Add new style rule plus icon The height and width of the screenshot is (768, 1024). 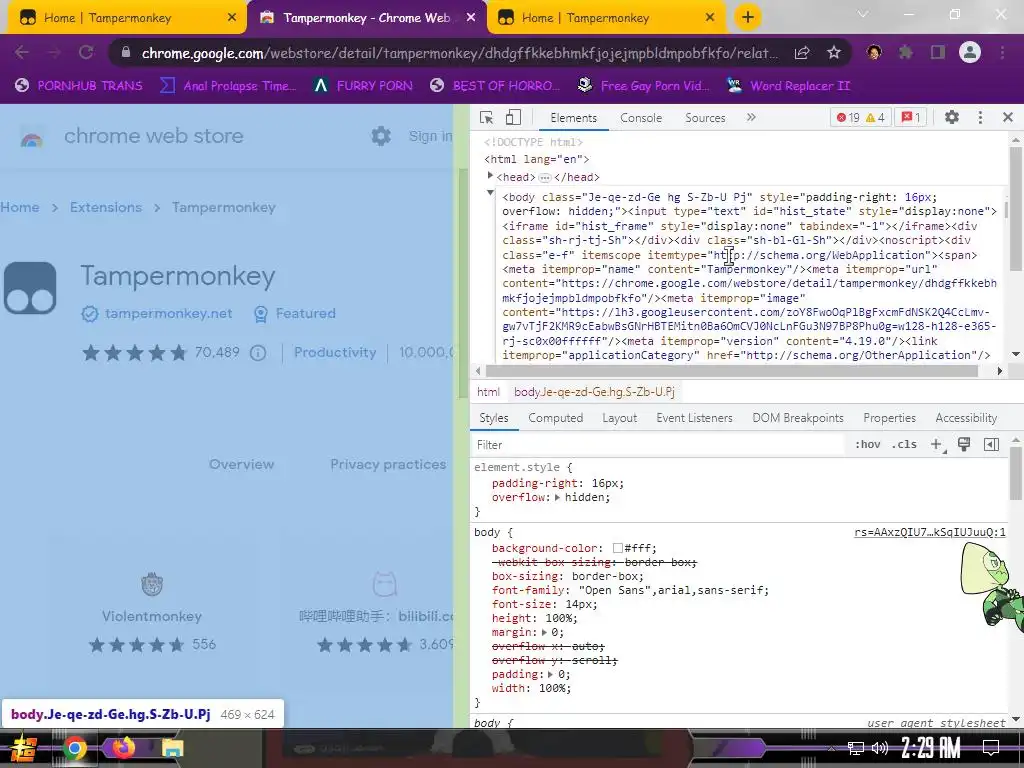coord(936,444)
